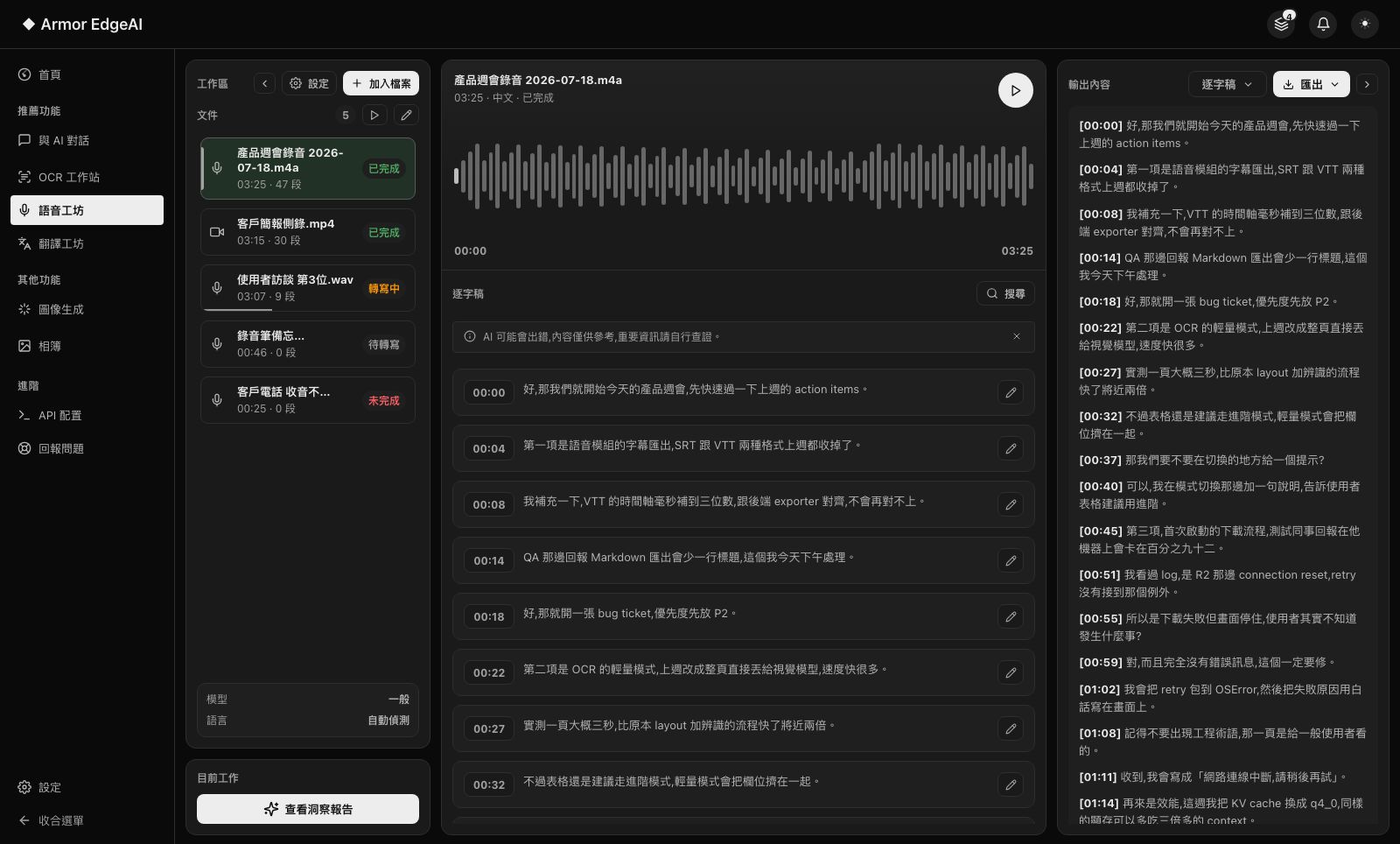Click output line [00:37] 那我們要不要在切換的地方給一個提示?
Viewport: 1400px width, 844px height.
click(1202, 460)
